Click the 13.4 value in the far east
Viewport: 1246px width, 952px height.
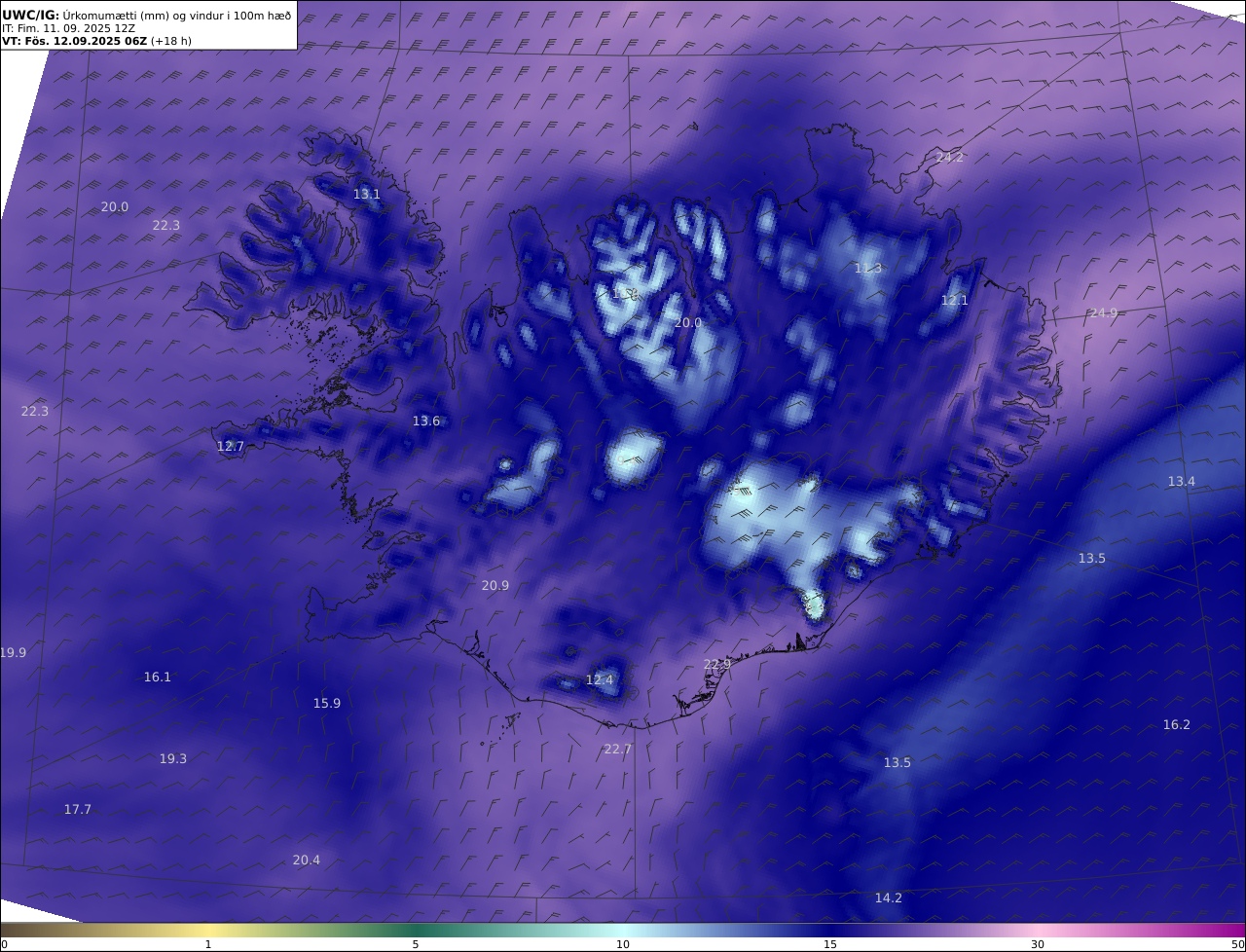tap(1182, 481)
